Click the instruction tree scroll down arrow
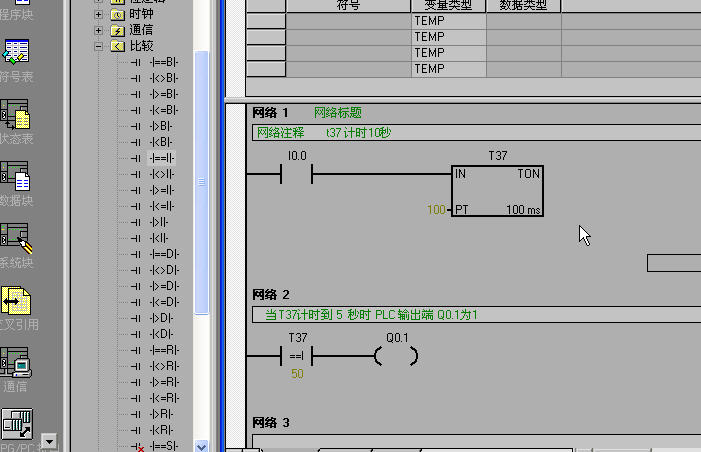Screen dimensions: 701x452 201,445
